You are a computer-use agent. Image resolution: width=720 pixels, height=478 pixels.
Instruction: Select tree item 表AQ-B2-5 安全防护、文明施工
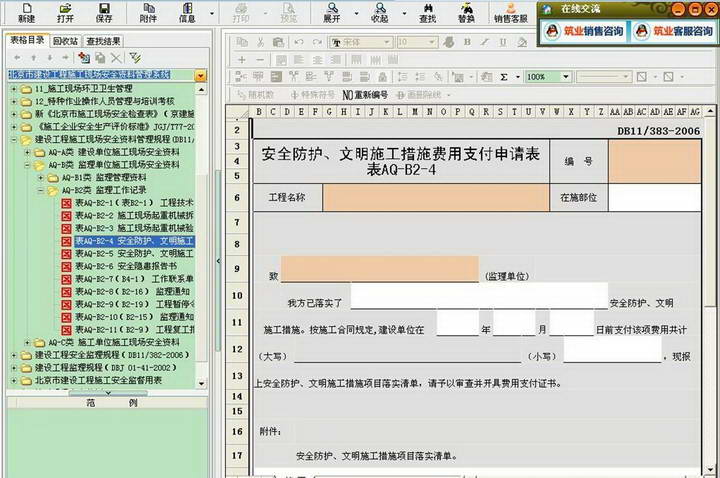tap(134, 253)
